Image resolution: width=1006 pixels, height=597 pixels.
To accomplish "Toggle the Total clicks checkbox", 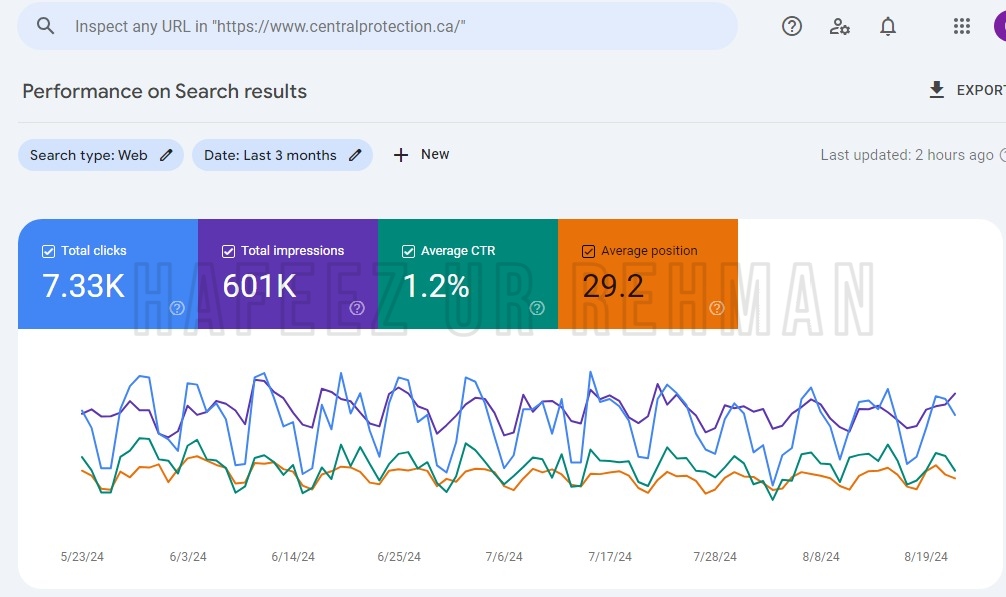I will click(x=48, y=251).
